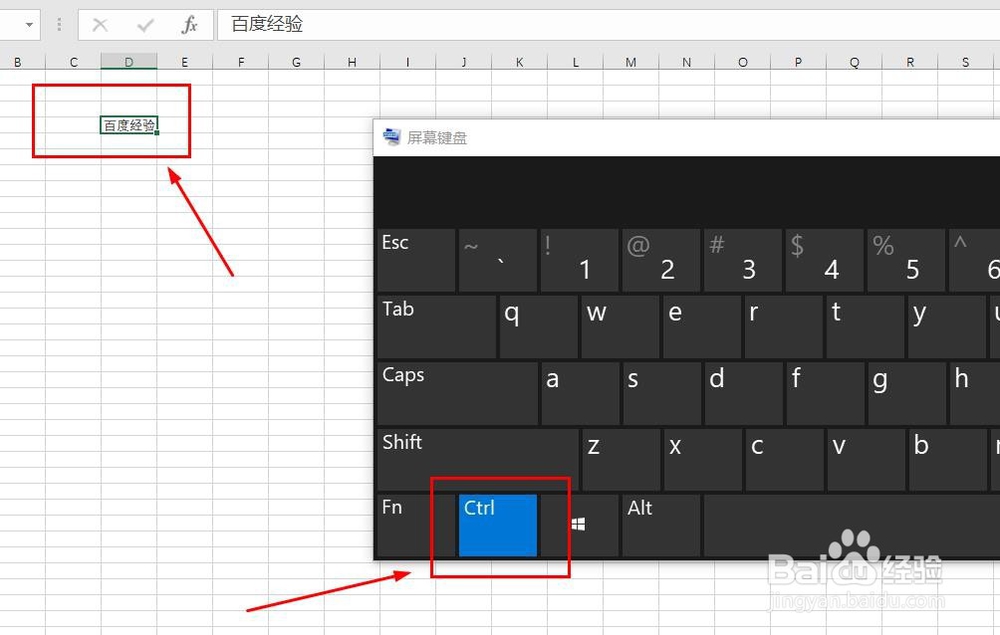Click the on-screen keyboard window icon

[391, 136]
